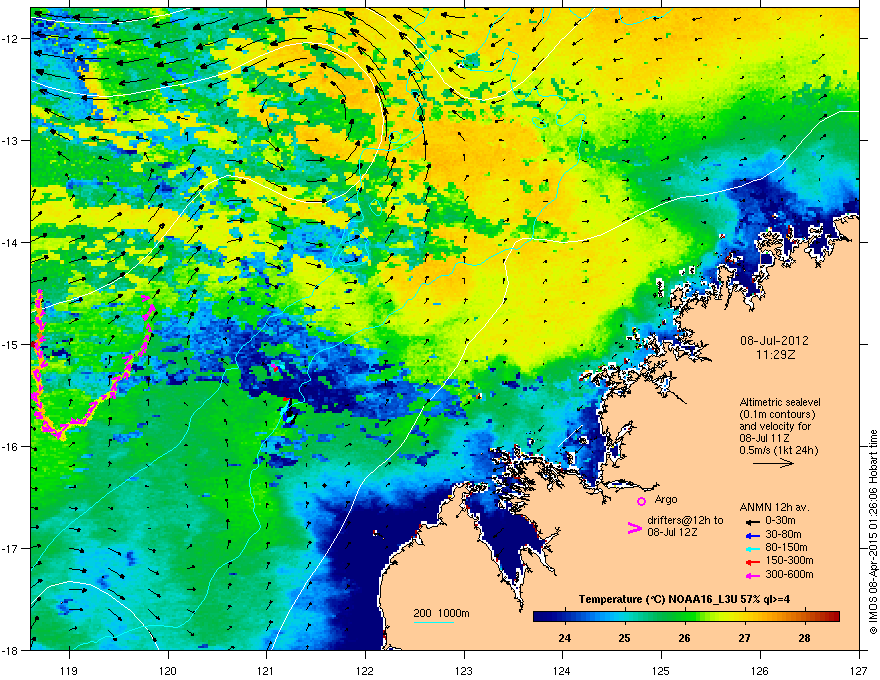Click the cyan 200 1000m isobath legend line
880x680 pixels.
click(x=434, y=622)
